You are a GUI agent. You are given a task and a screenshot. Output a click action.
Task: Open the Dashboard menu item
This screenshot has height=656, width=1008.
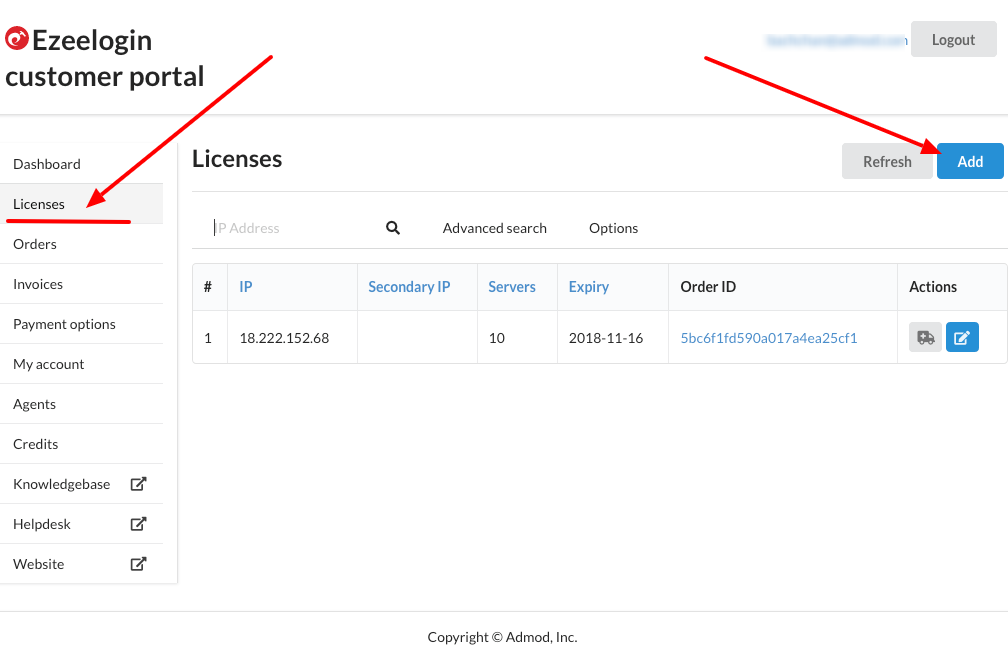click(x=82, y=164)
